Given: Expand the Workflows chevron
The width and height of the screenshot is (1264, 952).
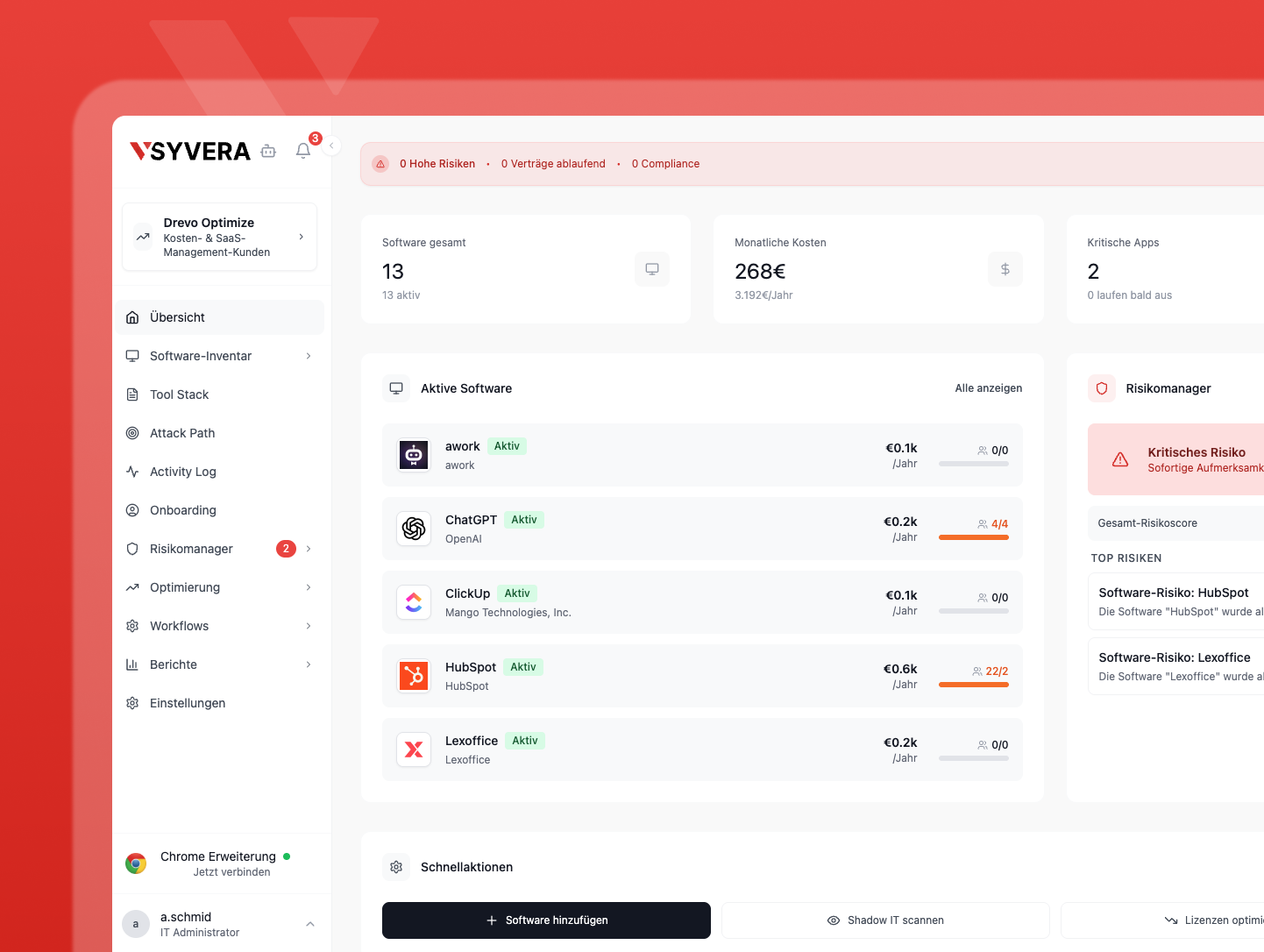Looking at the screenshot, I should [309, 626].
